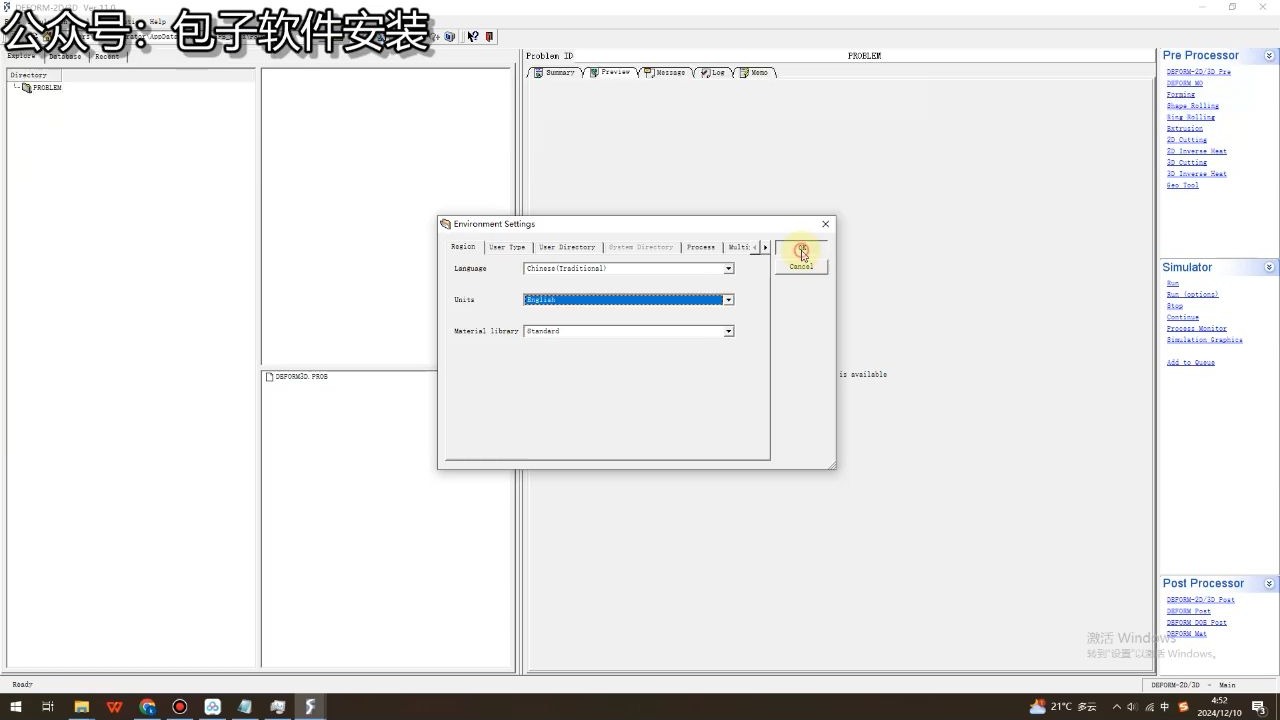The height and width of the screenshot is (720, 1280).
Task: Switch to the Database tab
Action: point(65,56)
